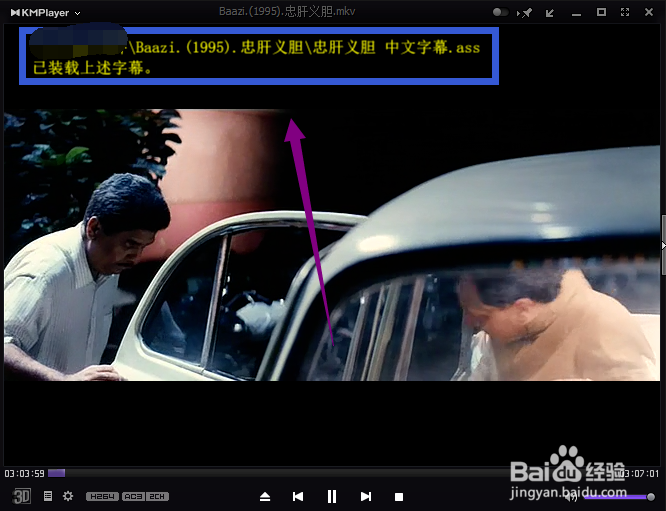Minimize the KMPlayer window
The height and width of the screenshot is (511, 666).
tap(576, 14)
